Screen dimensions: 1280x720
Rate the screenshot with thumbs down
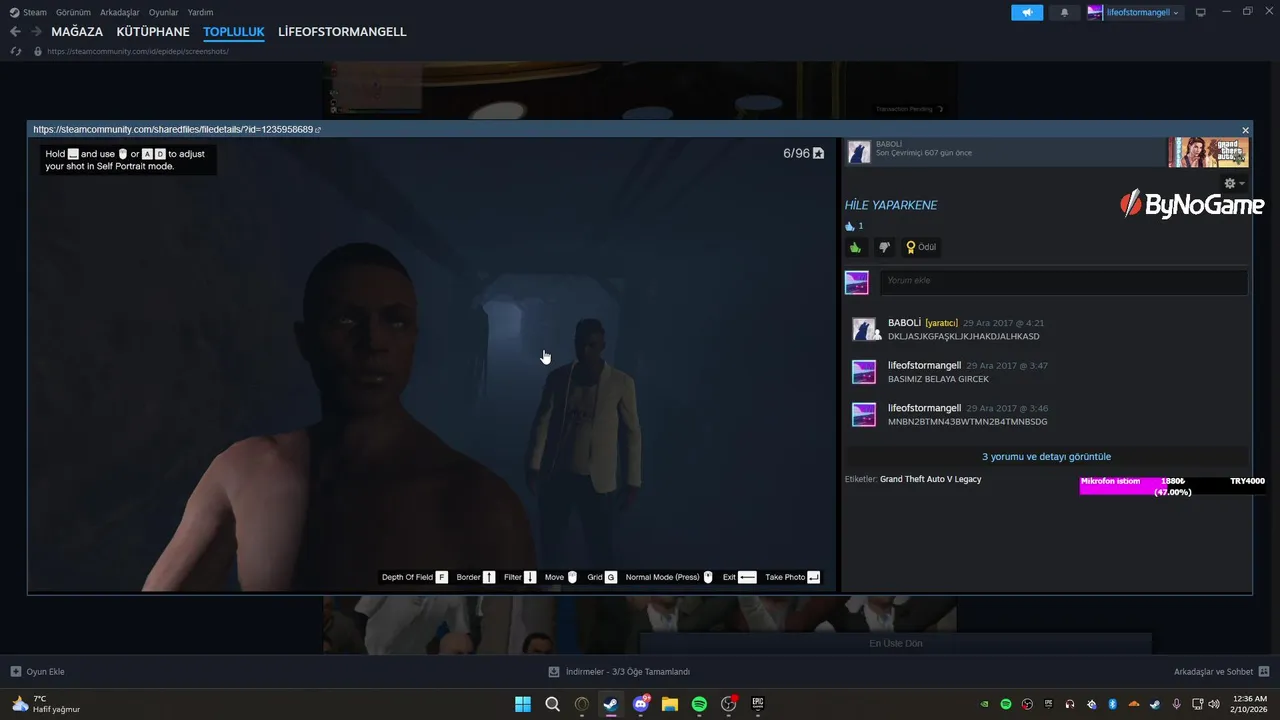[884, 247]
